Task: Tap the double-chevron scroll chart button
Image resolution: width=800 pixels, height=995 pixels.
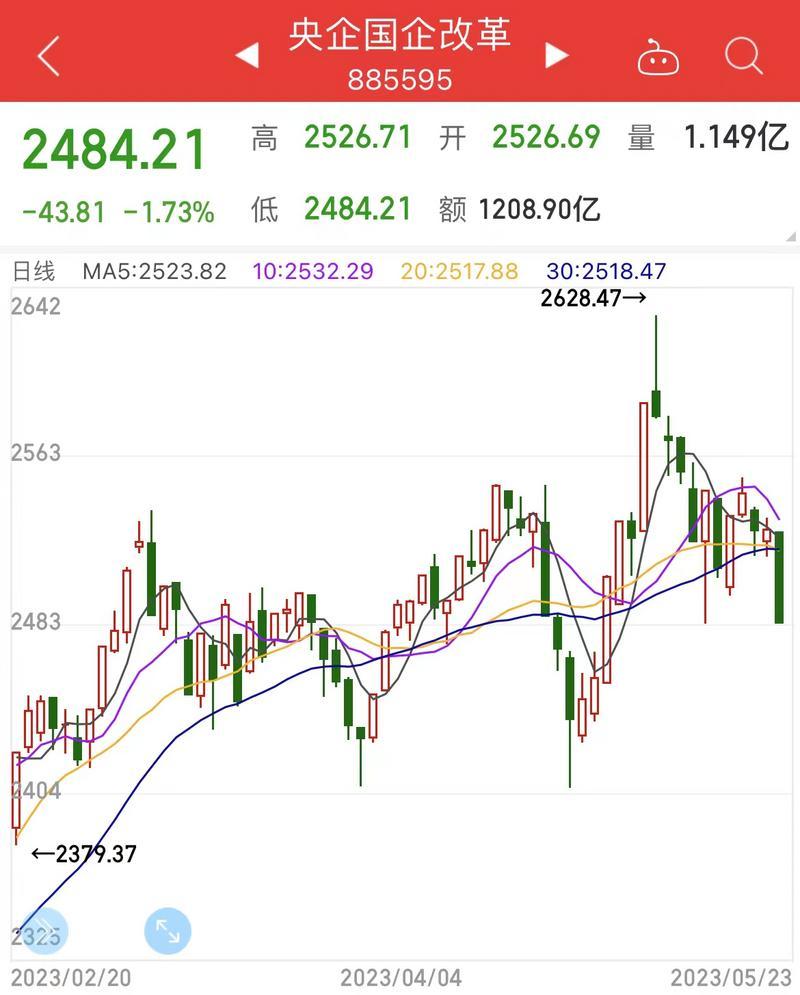Action: click(45, 932)
